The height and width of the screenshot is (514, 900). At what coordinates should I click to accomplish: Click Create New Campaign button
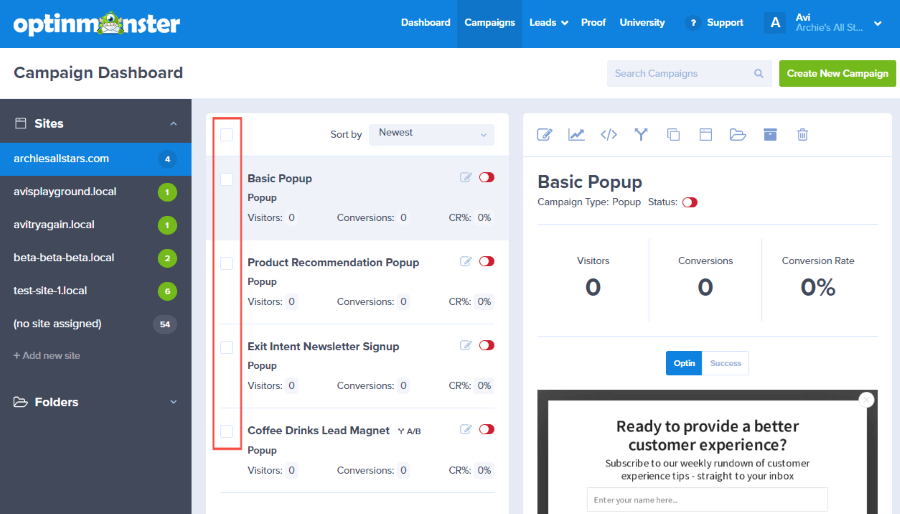click(837, 73)
